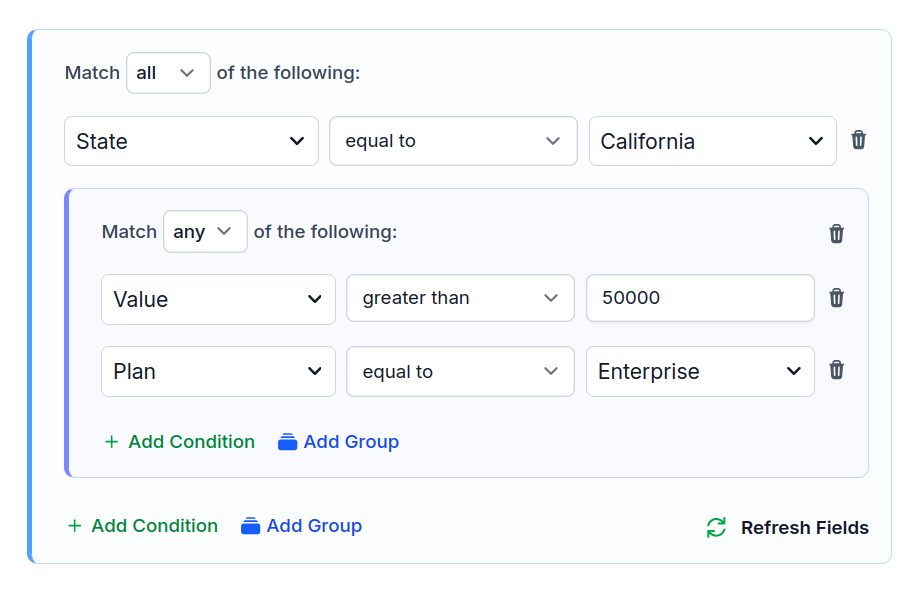
Task: Open the State field selector
Action: pyautogui.click(x=191, y=140)
